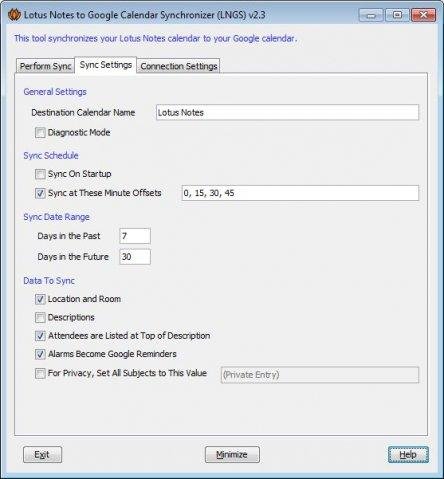The image size is (444, 479).
Task: Click the LNGS app icon in title bar
Action: (14, 15)
